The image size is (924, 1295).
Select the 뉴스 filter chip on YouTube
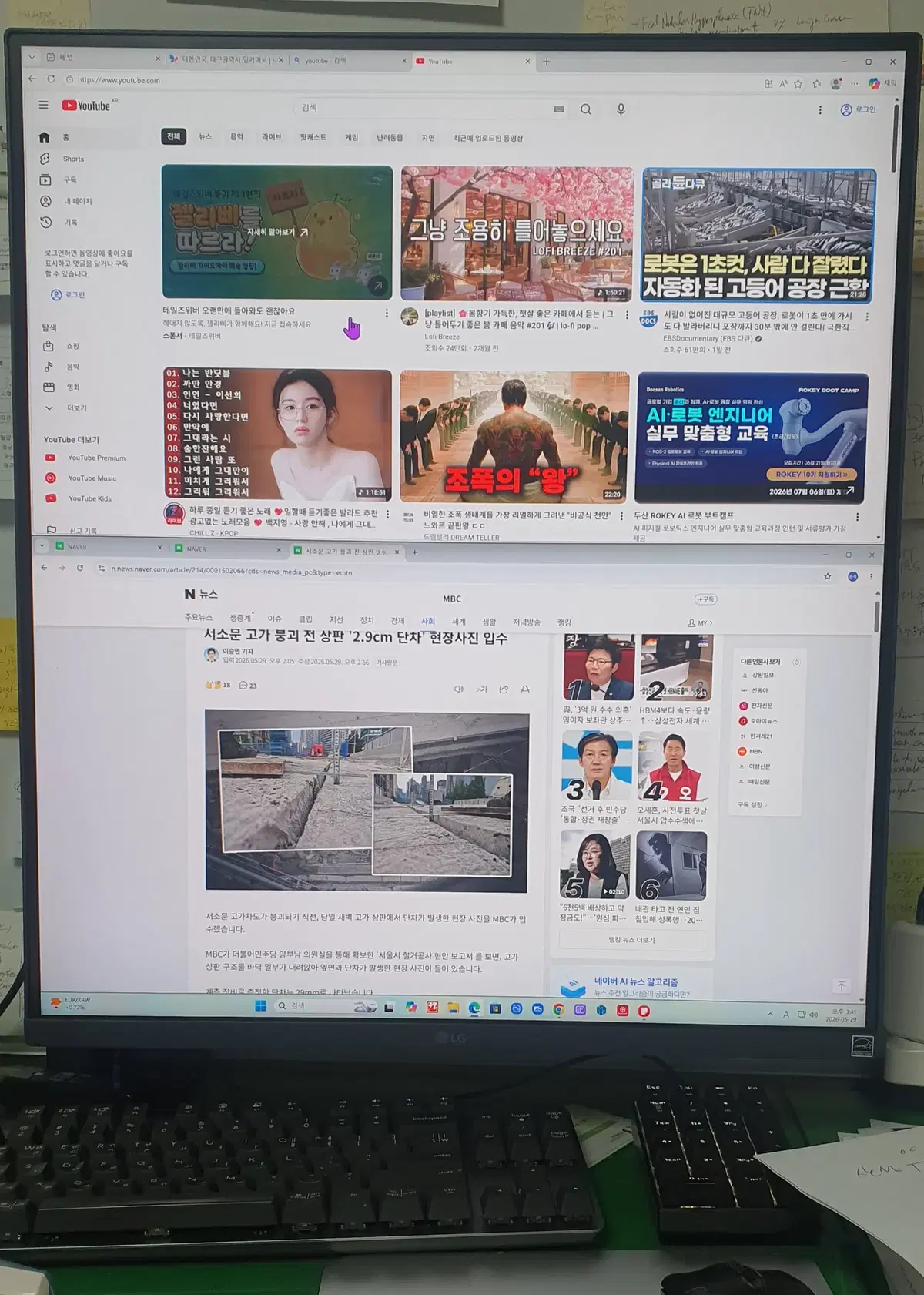click(205, 137)
